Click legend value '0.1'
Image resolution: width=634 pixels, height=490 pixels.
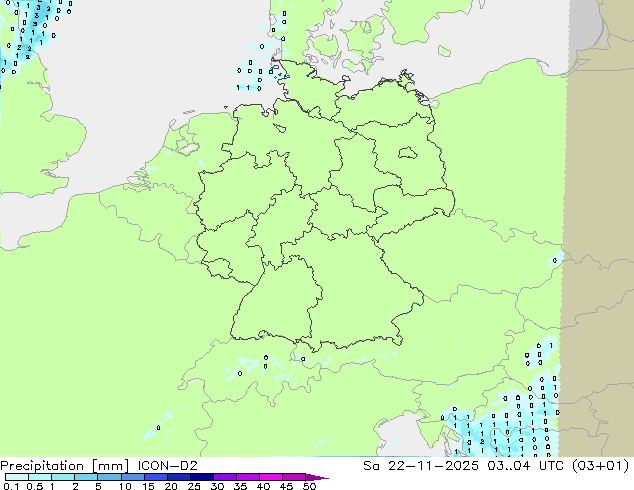point(11,486)
